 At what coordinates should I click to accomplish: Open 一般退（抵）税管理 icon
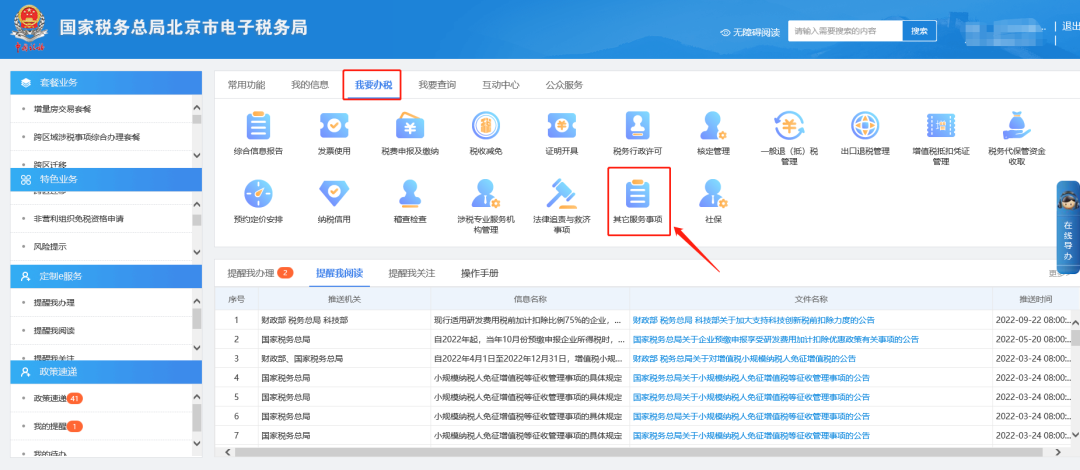(x=789, y=126)
